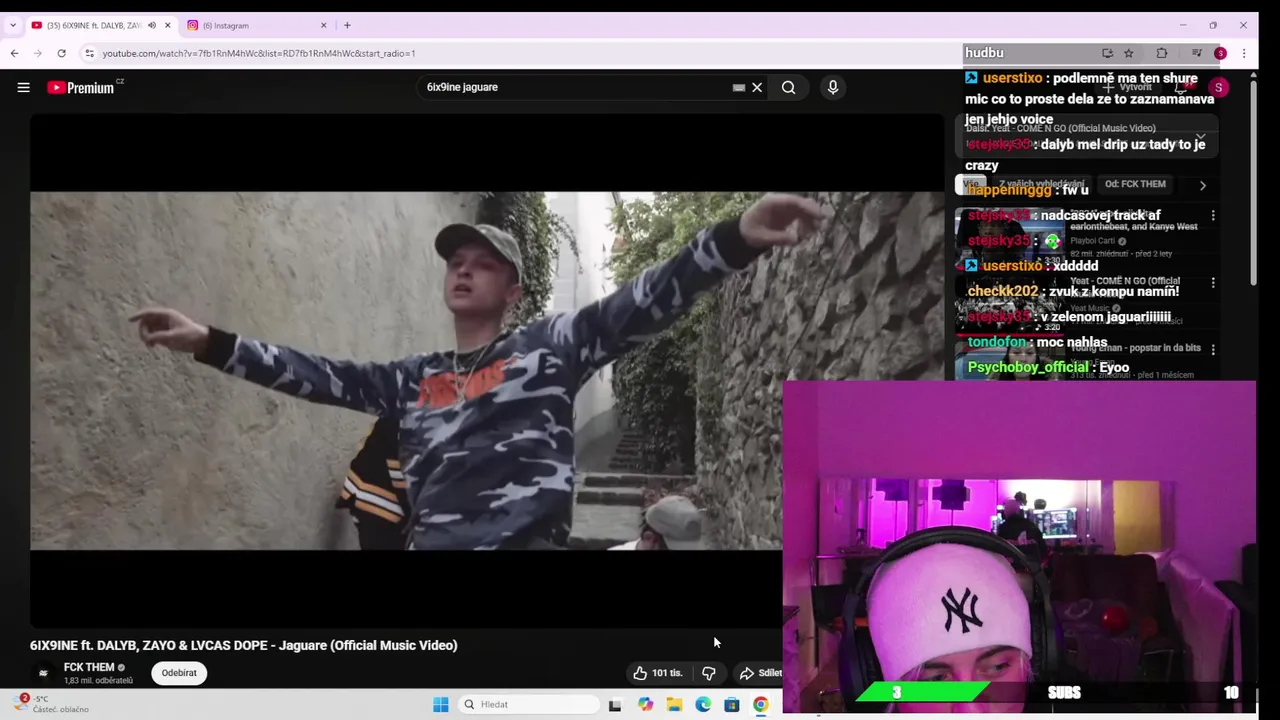Screen dimensions: 1280x720
Task: Reload the page
Action: pos(62,53)
